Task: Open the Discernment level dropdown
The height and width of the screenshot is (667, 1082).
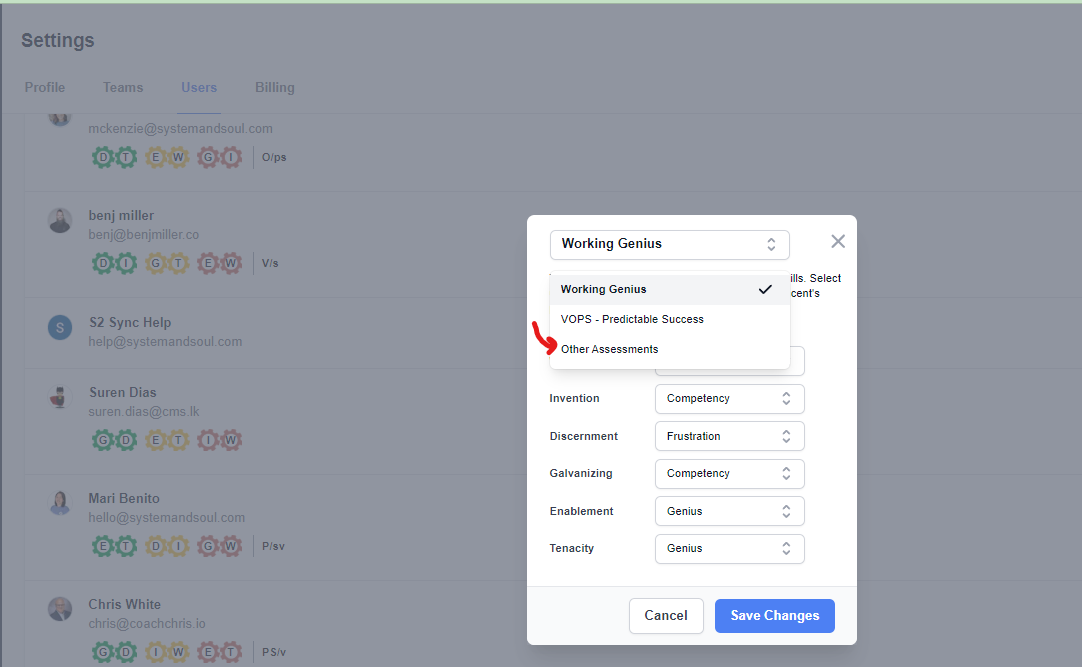Action: click(729, 436)
